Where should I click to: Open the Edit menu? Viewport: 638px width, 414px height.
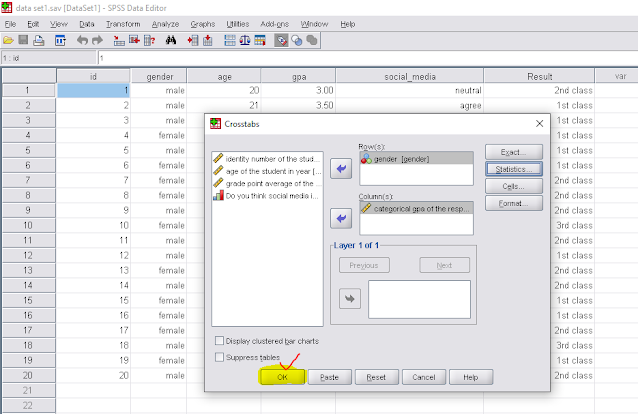coord(33,24)
